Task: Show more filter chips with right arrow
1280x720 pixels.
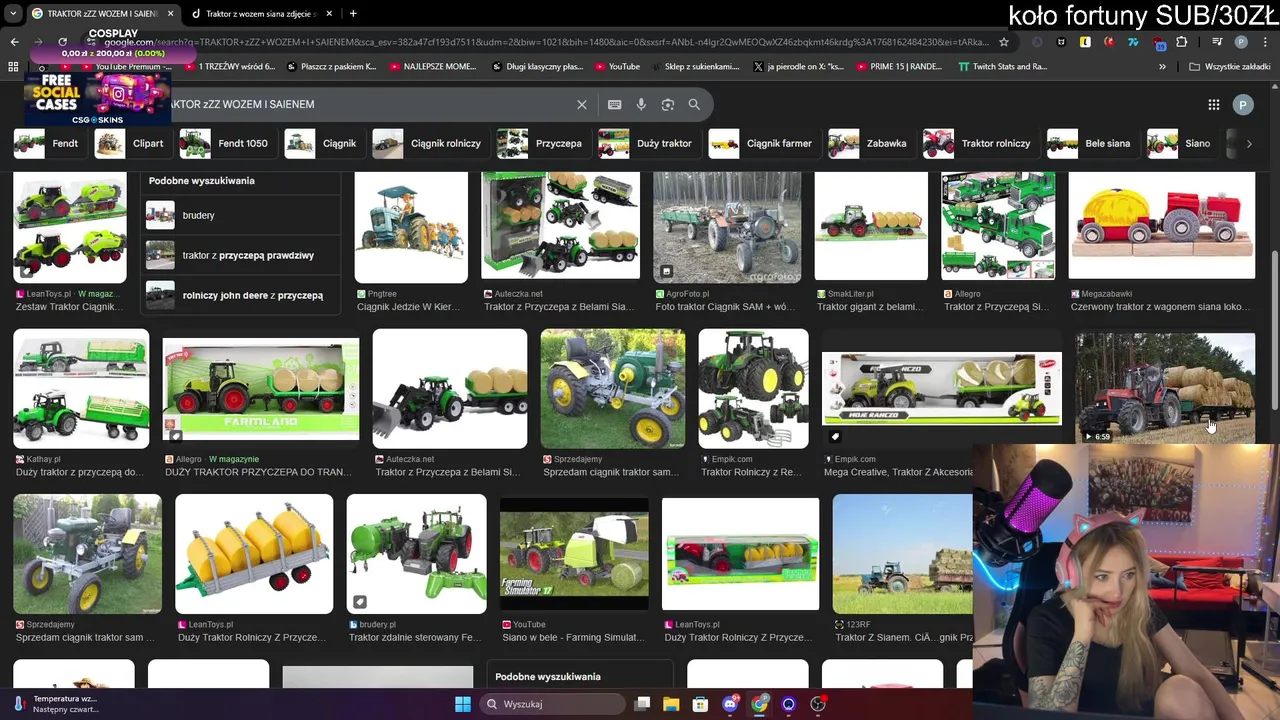Action: pos(1248,143)
